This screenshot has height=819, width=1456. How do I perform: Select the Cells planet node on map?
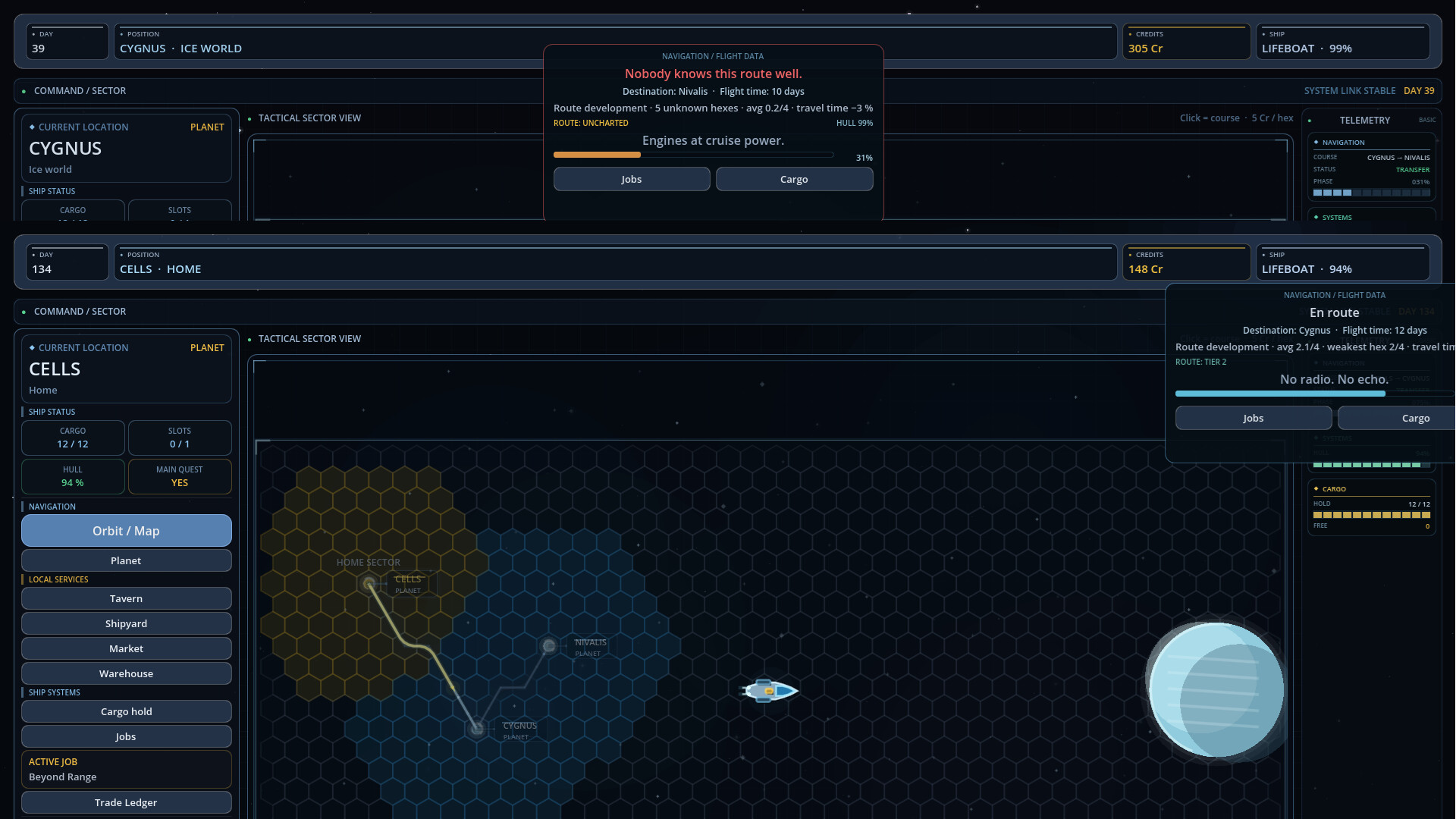369,584
